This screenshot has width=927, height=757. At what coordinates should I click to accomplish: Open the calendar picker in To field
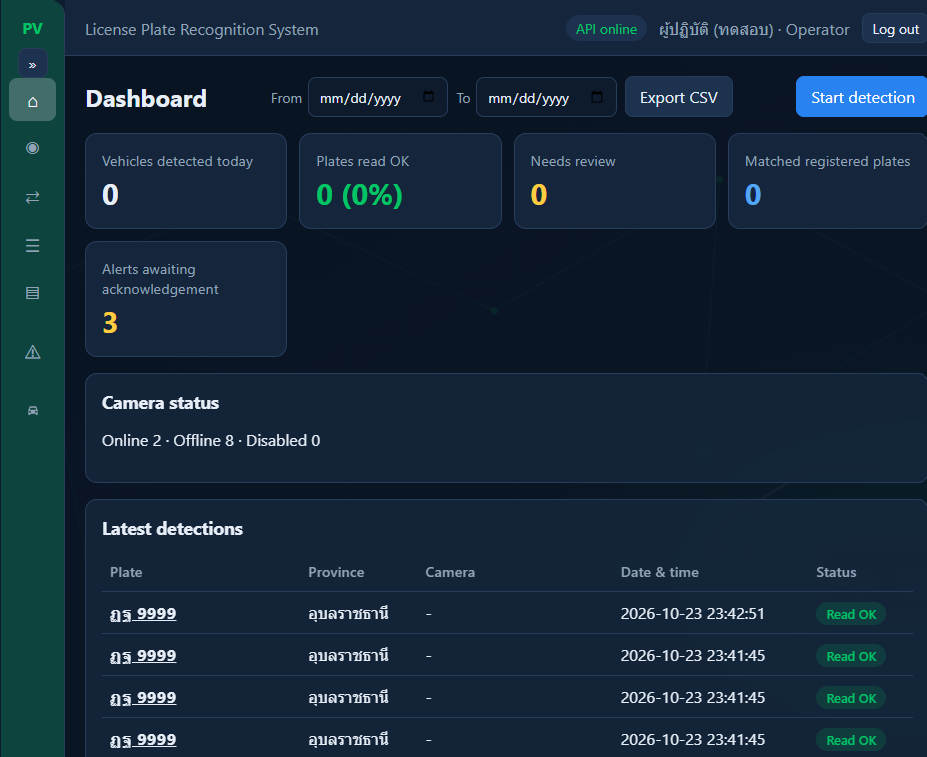[x=597, y=96]
